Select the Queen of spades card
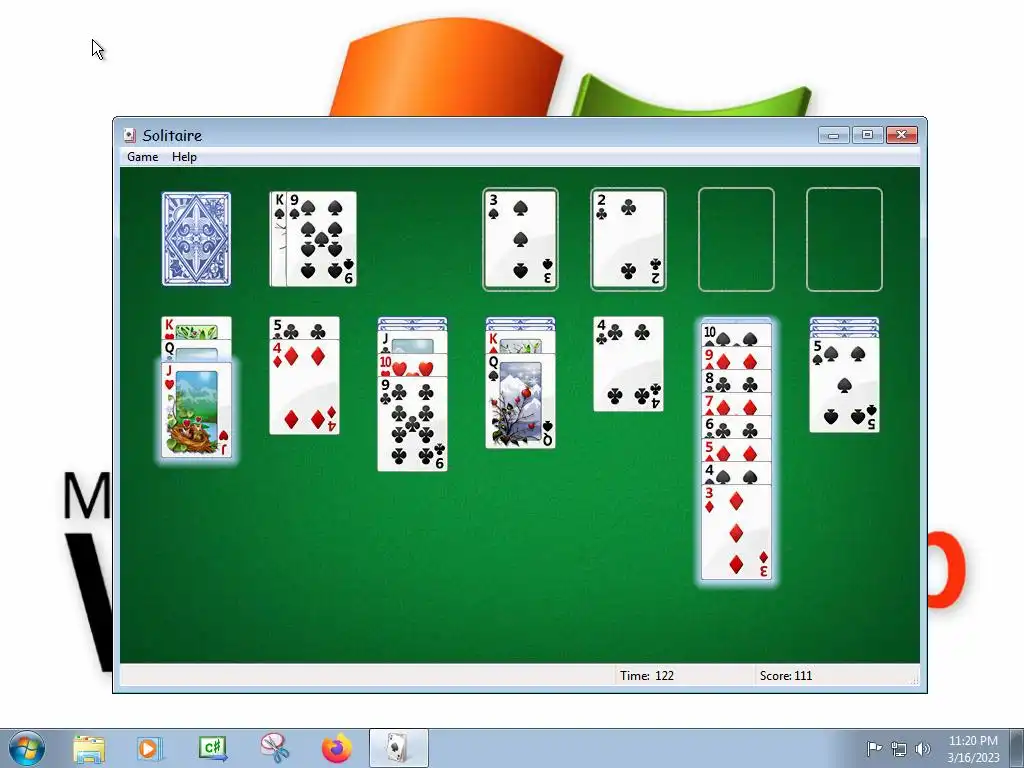 (x=520, y=401)
